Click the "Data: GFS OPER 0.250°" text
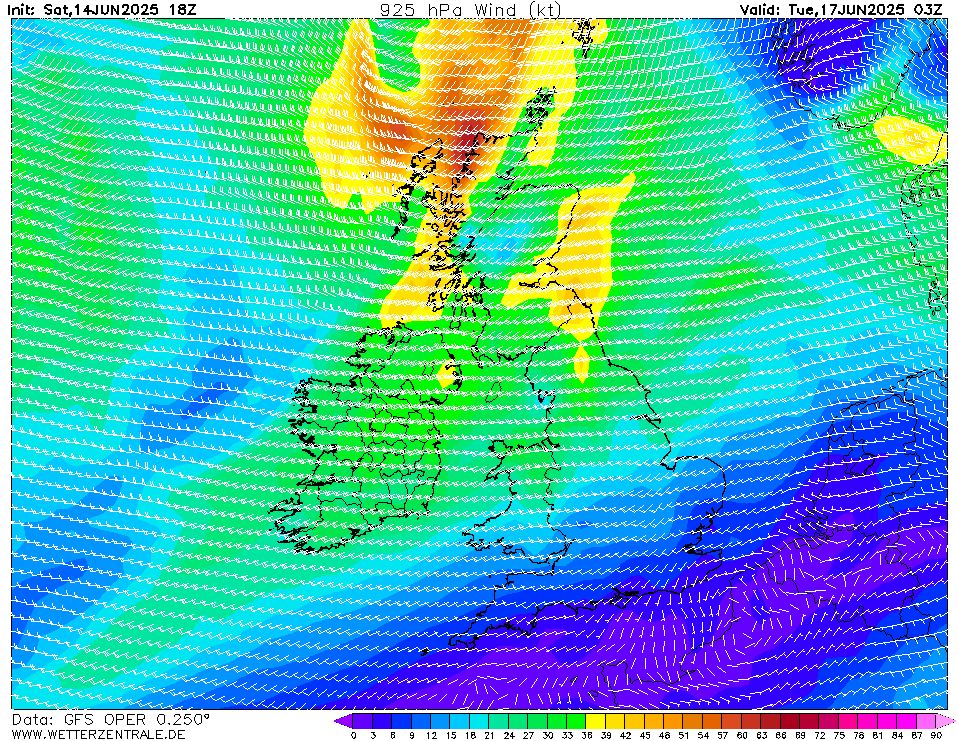The width and height of the screenshot is (959, 741). (x=111, y=720)
